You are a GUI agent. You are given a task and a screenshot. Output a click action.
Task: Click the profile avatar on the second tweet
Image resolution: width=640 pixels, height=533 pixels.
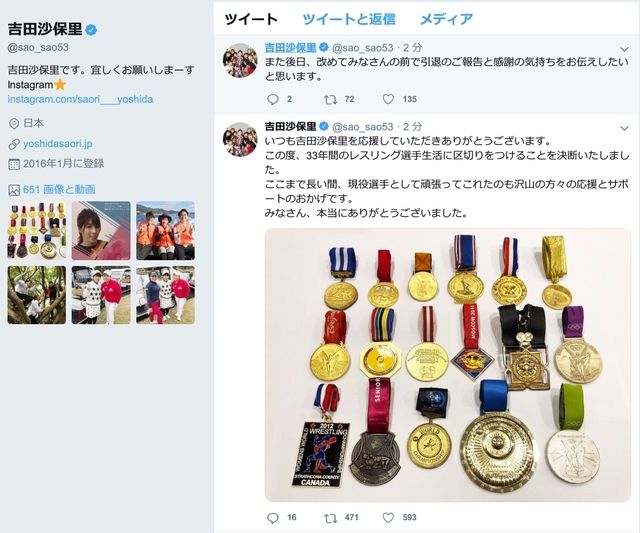240,139
